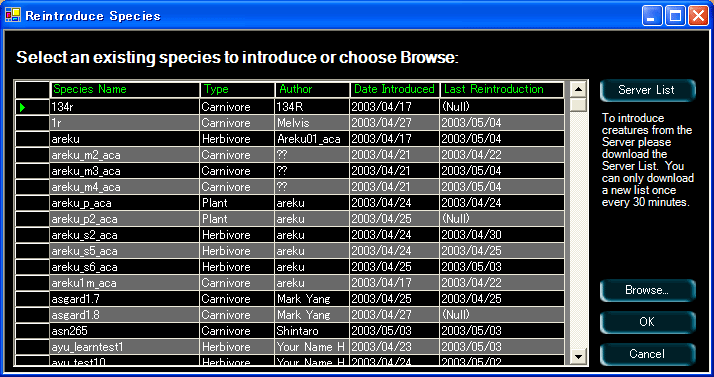Sort by Type column header
The image size is (714, 377).
(x=237, y=90)
